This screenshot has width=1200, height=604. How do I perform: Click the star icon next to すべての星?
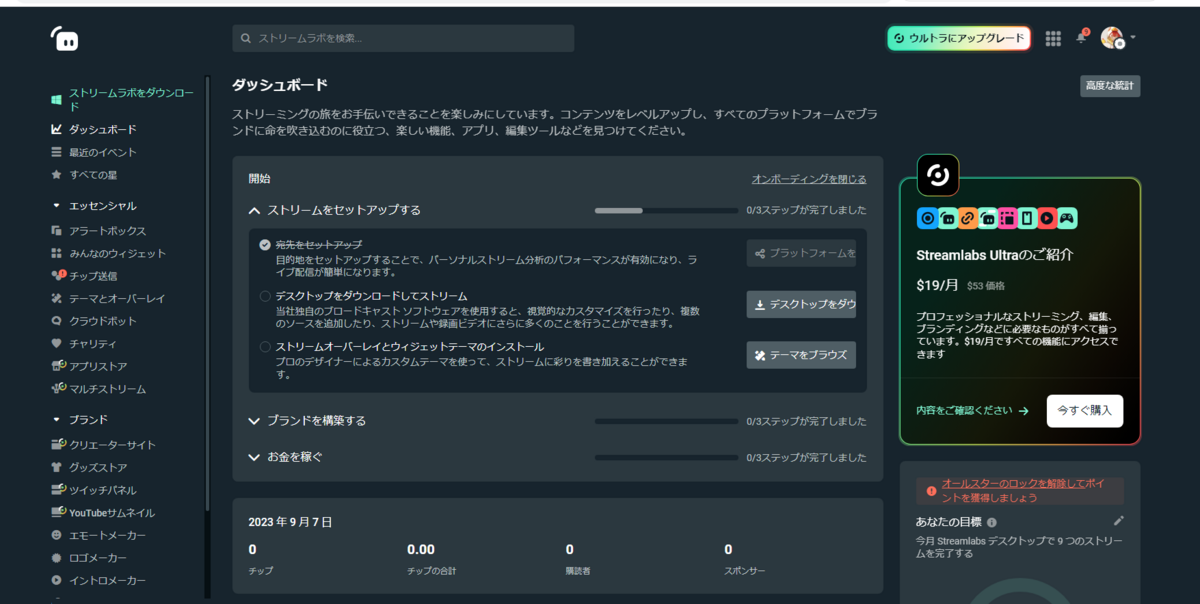tap(57, 175)
